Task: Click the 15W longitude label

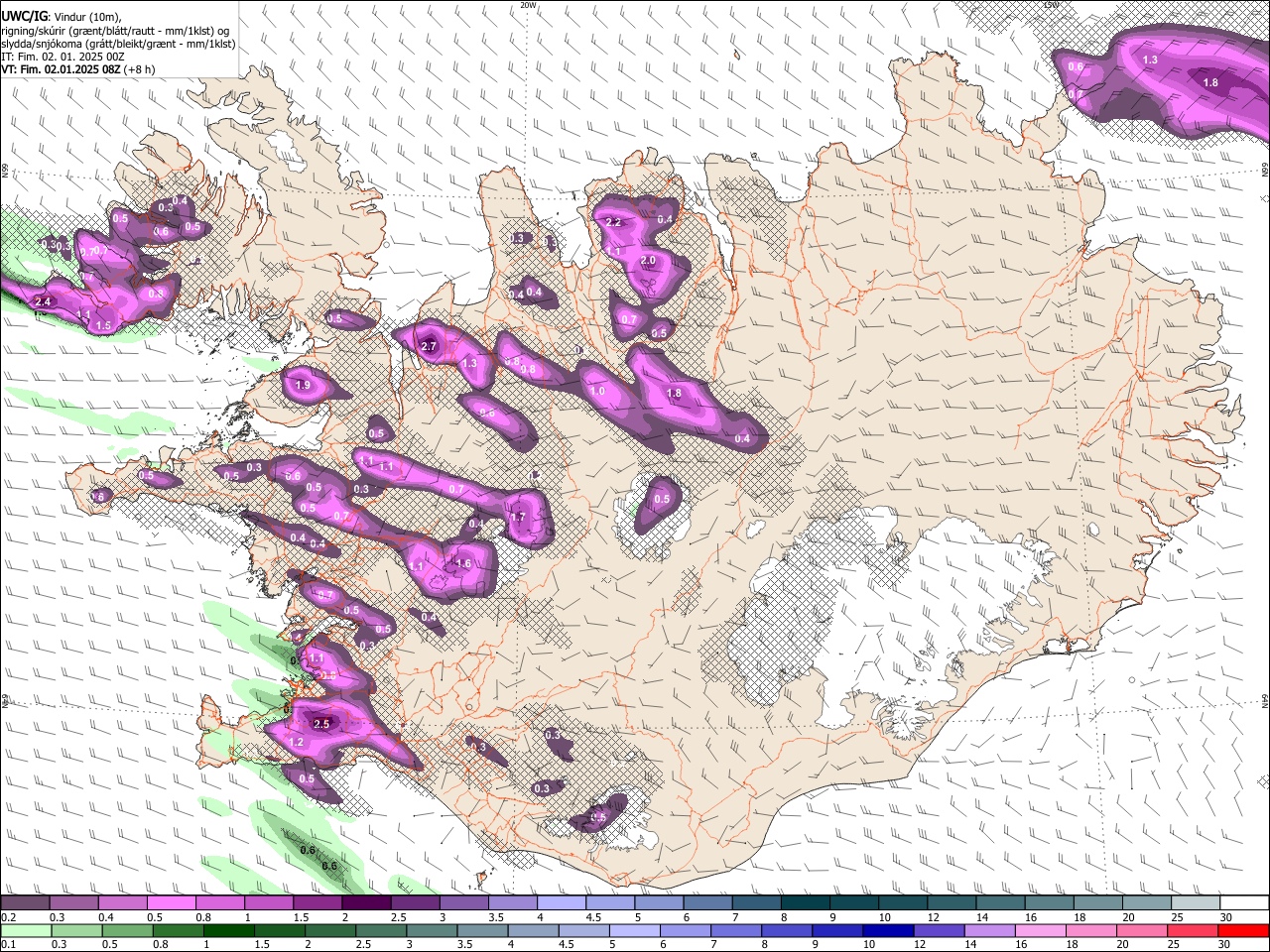Action: 1051,5
